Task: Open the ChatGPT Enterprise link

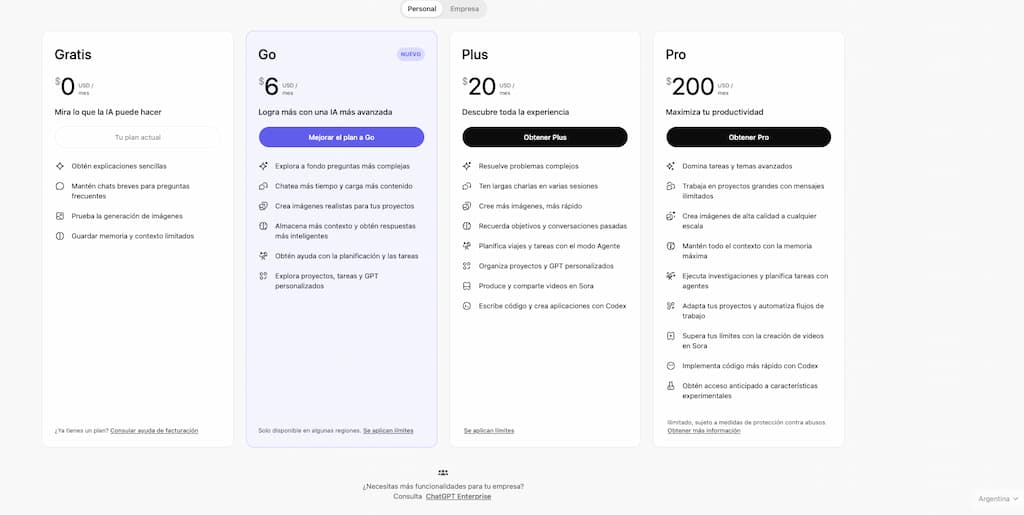Action: pos(458,496)
